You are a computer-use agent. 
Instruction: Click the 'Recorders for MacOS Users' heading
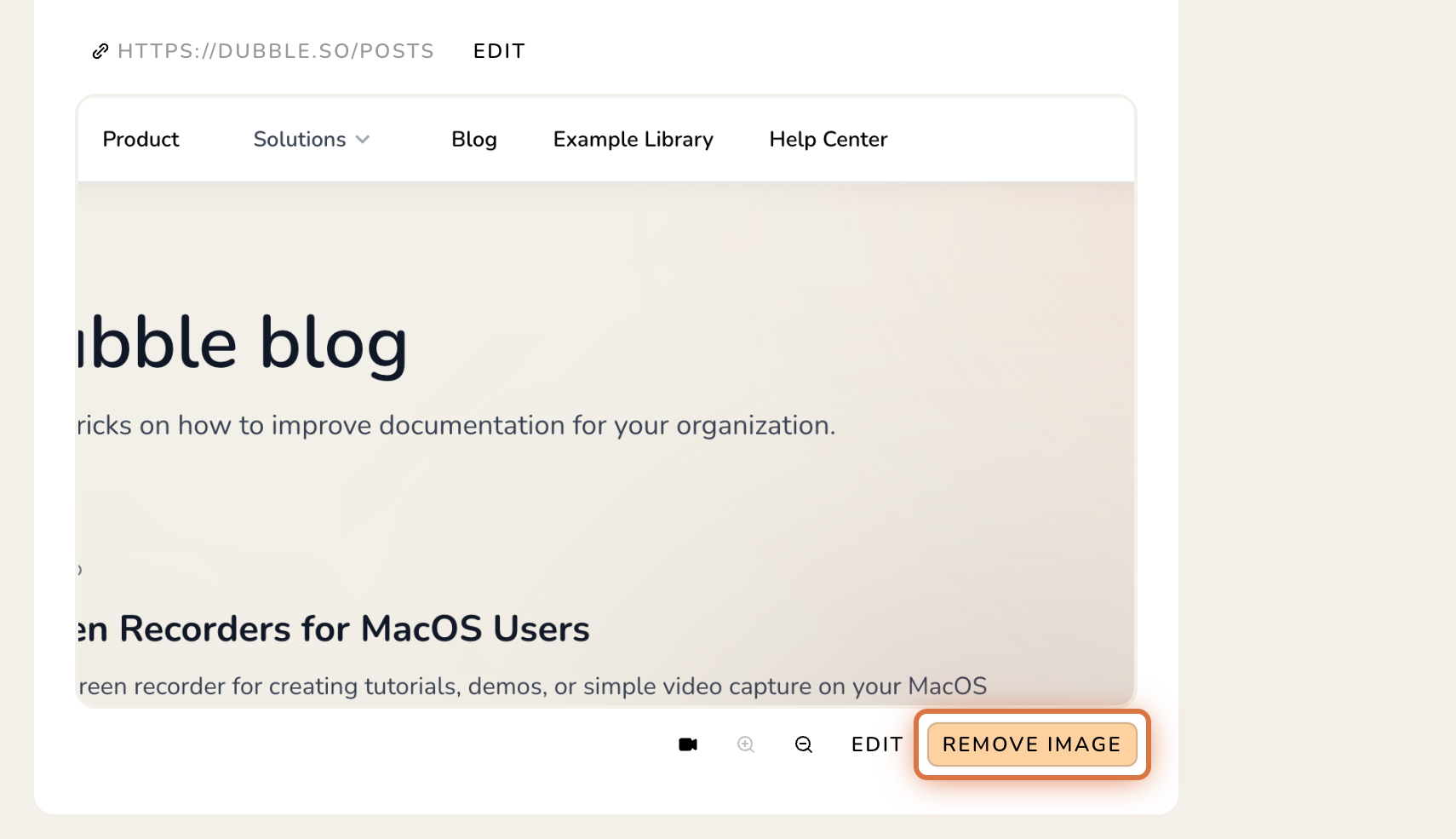point(354,629)
